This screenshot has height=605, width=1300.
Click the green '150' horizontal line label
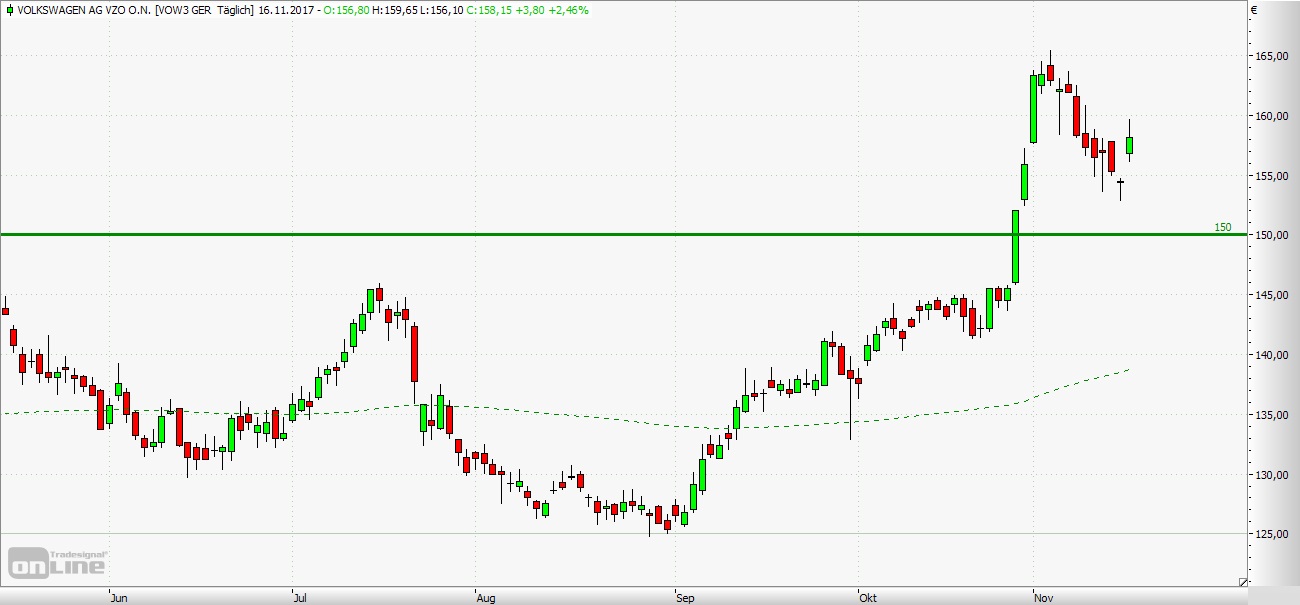pos(1223,227)
